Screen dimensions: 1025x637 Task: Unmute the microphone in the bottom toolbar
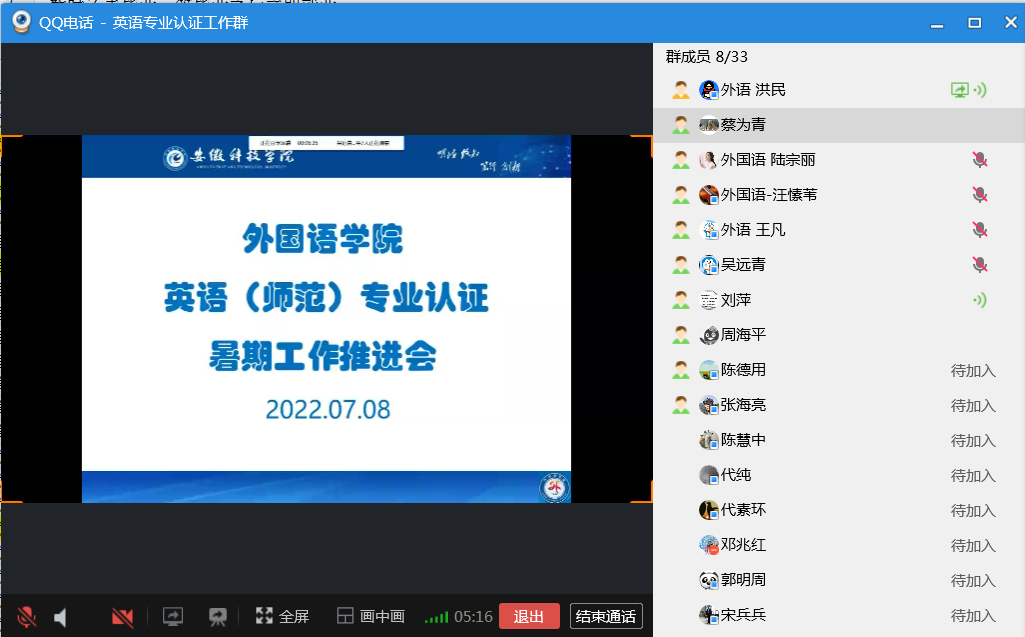pos(27,616)
